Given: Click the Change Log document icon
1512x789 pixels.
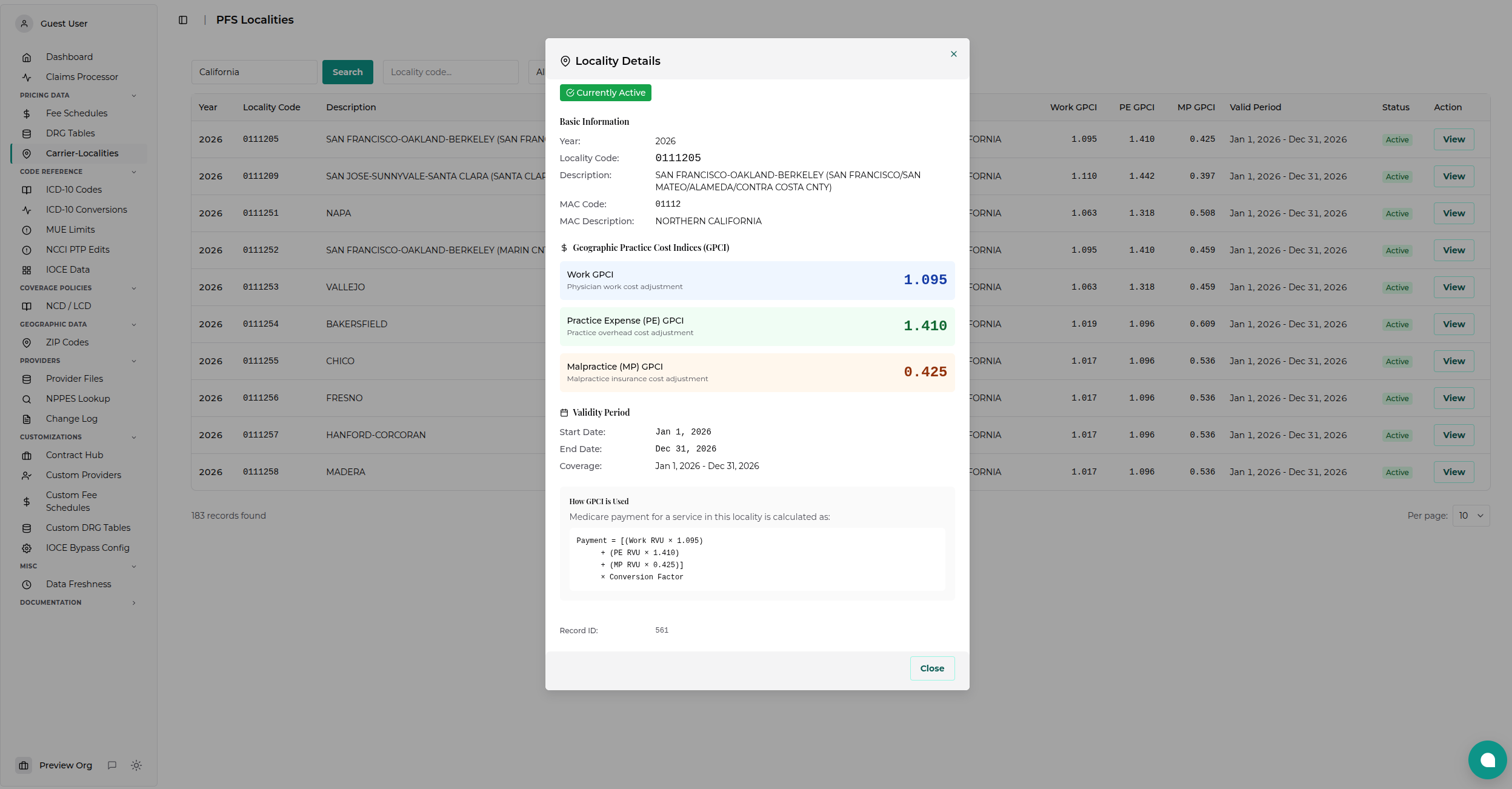Looking at the screenshot, I should 27,419.
